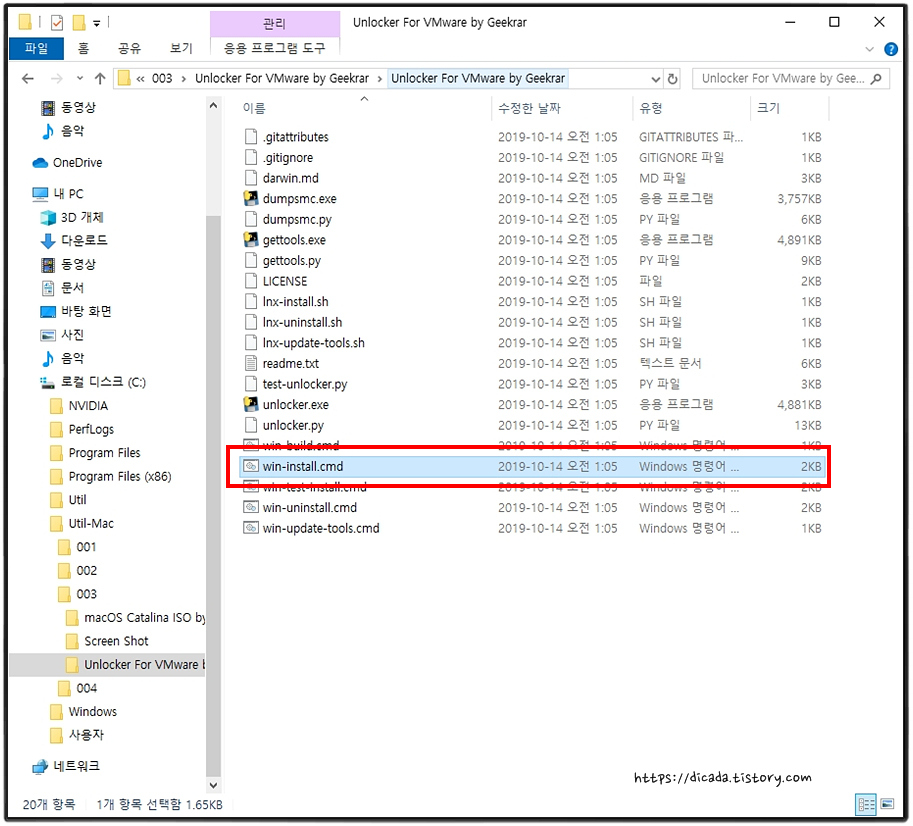
Task: Open the 파일 menu tab
Action: [36, 48]
